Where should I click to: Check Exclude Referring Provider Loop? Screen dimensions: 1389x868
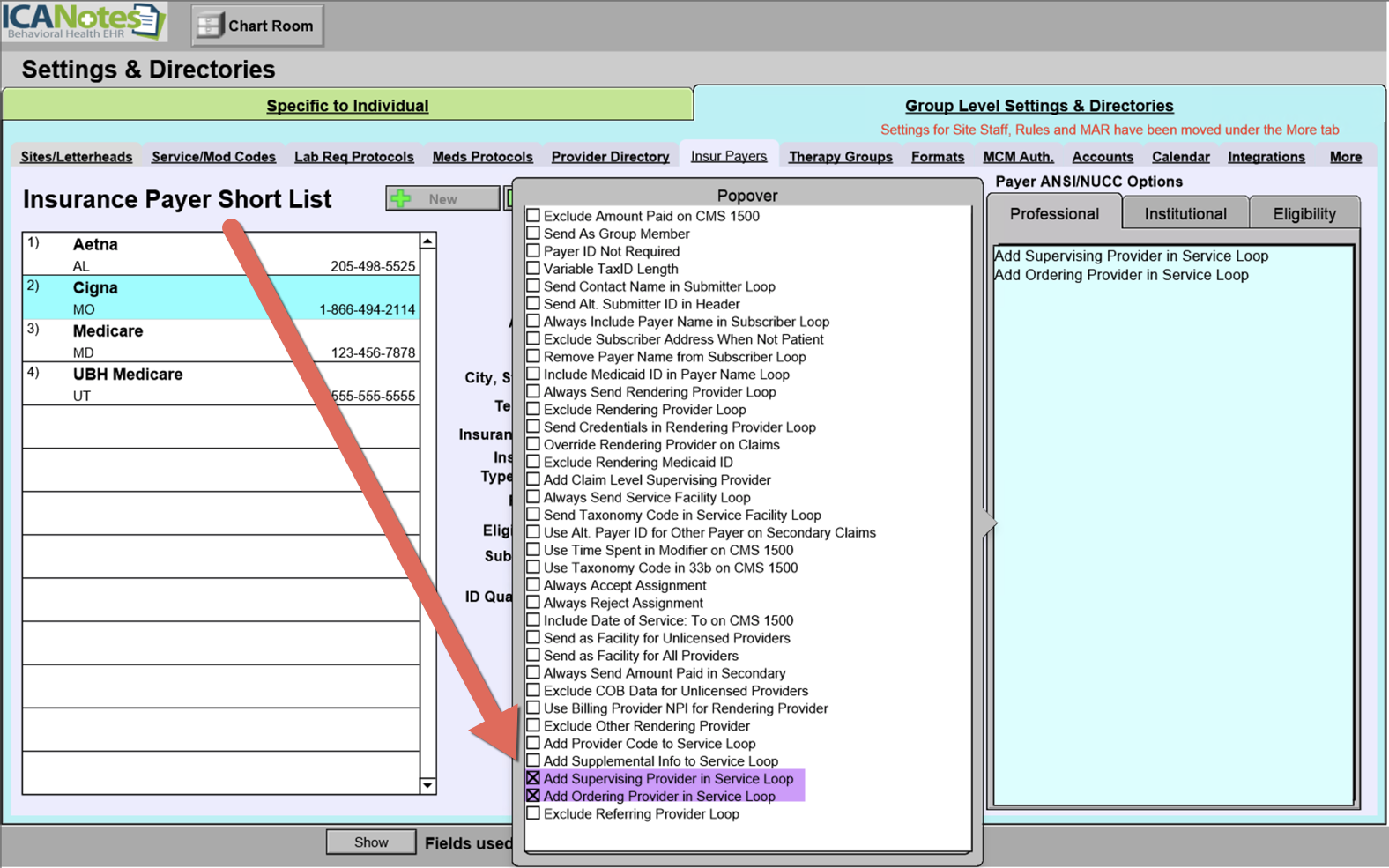pyautogui.click(x=533, y=813)
